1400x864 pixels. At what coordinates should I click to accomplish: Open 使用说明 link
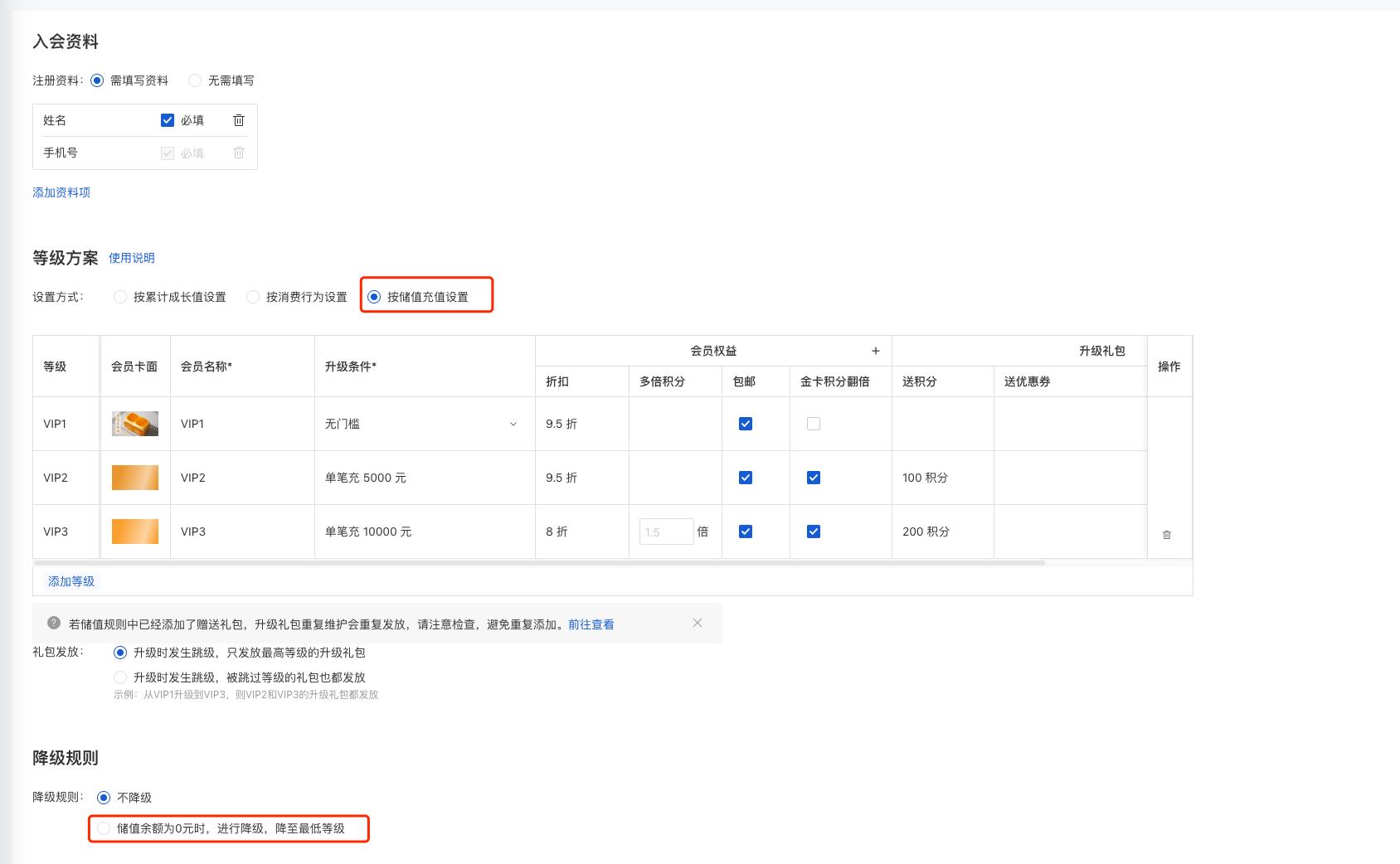132,258
